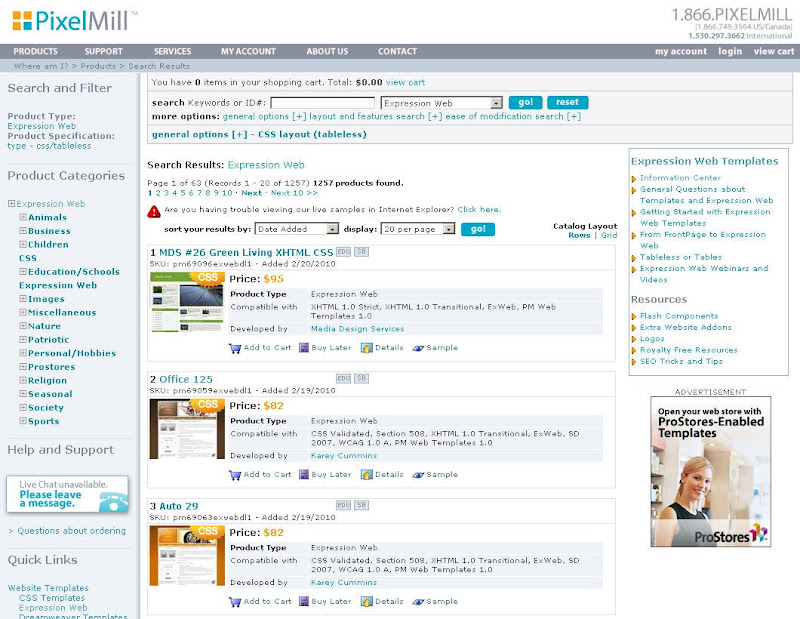Click Add to Cart icon for MDS #26

(x=235, y=349)
